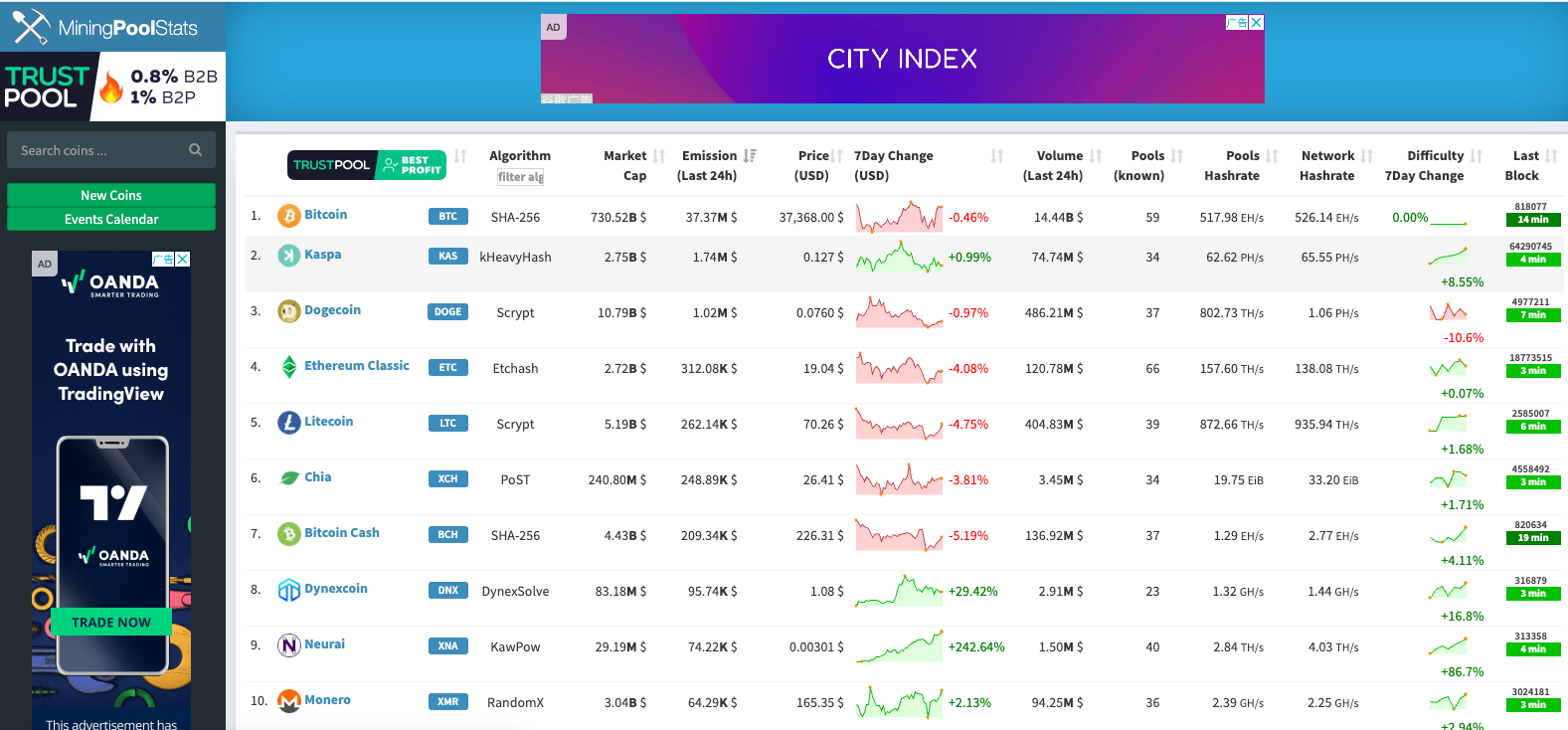1568x730 pixels.
Task: Open the DNX ticker badge
Action: pos(447,590)
